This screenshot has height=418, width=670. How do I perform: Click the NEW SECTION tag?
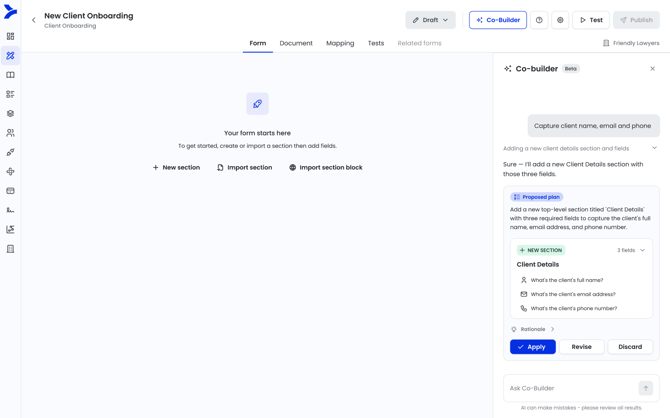[541, 250]
